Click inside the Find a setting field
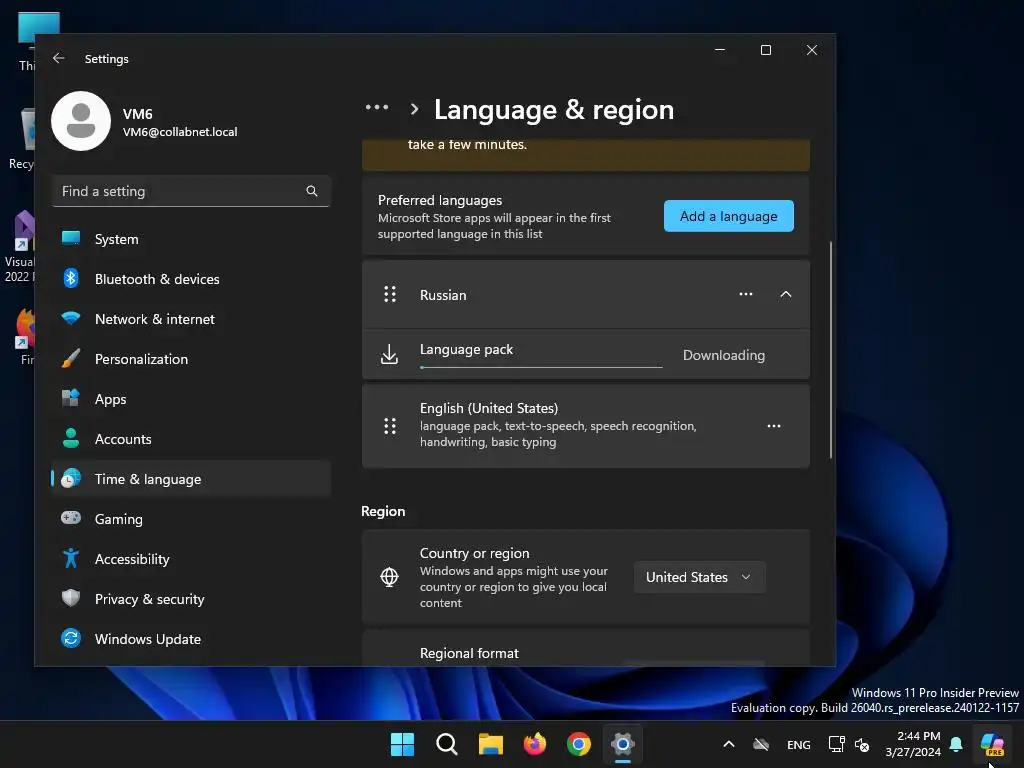 pyautogui.click(x=191, y=191)
